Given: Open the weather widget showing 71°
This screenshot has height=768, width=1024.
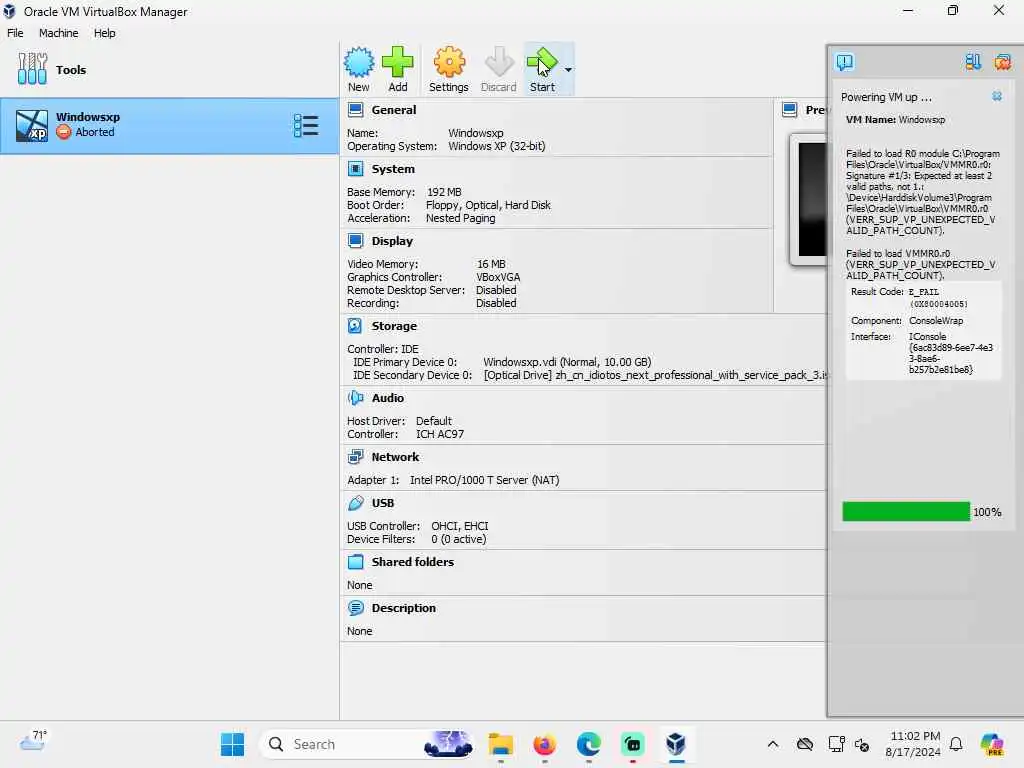Looking at the screenshot, I should pos(33,741).
